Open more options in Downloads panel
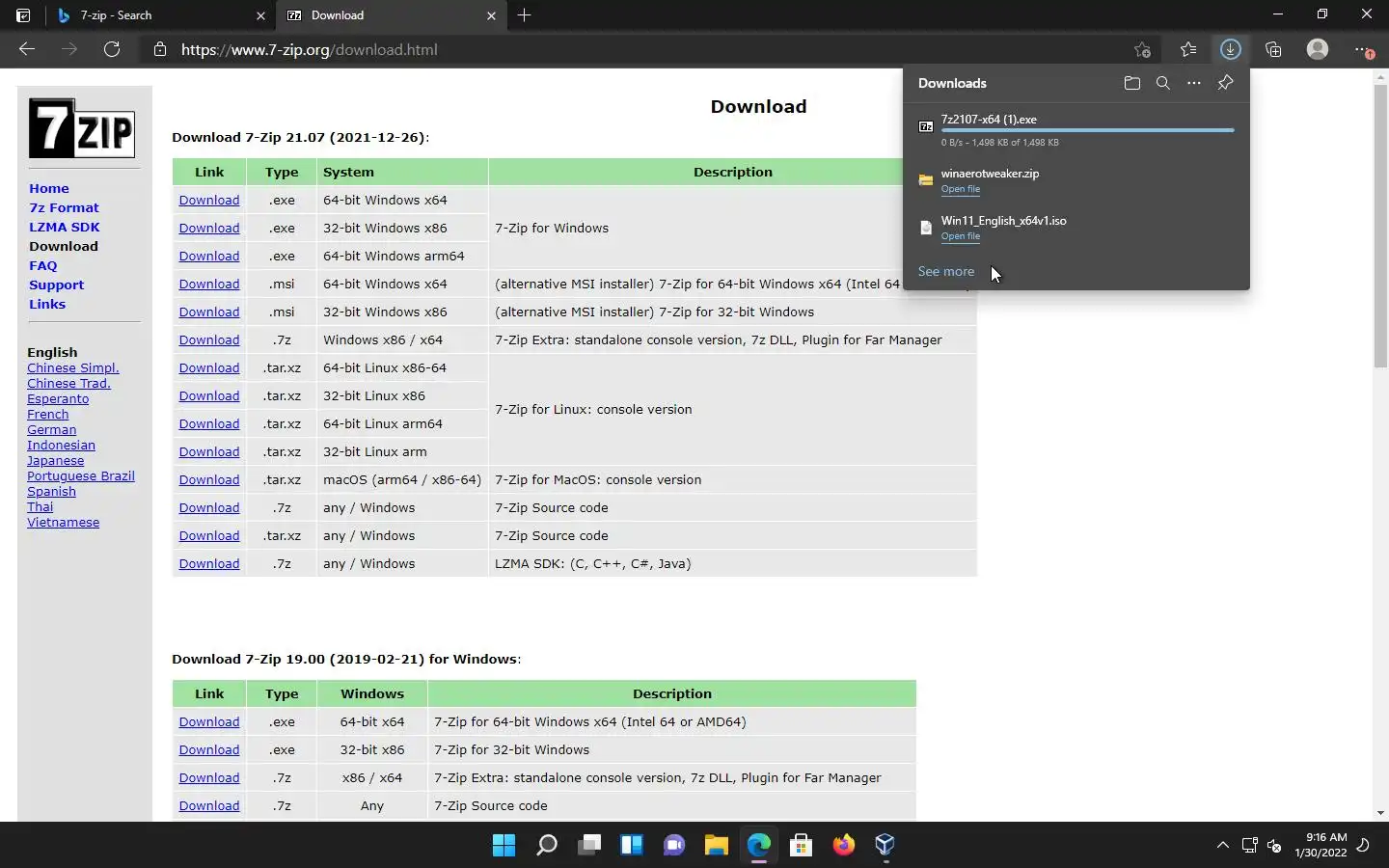1389x868 pixels. point(1194,83)
